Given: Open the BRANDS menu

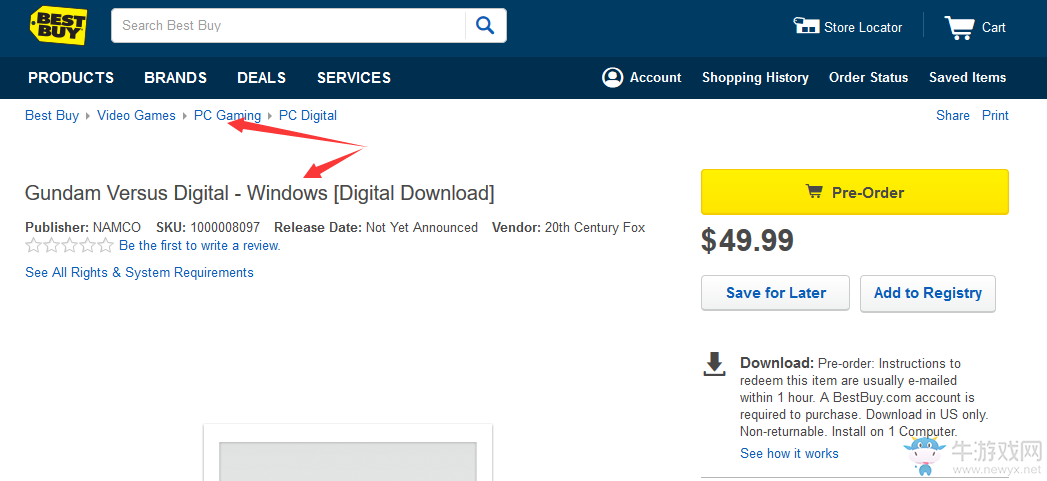Looking at the screenshot, I should coord(176,77).
